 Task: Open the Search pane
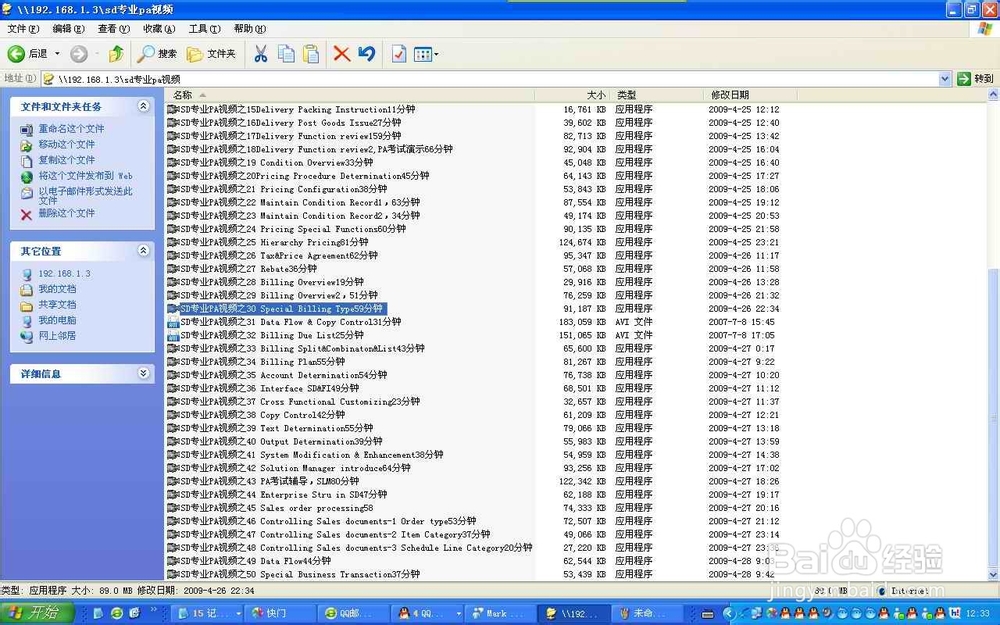tap(157, 54)
